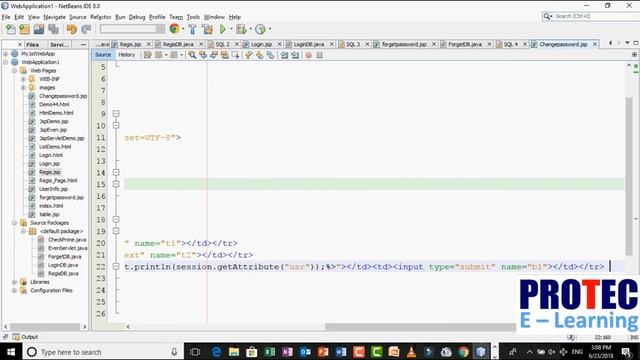This screenshot has height=360, width=640.
Task: Click the Stop Macro Recording icon
Action: click(x=320, y=55)
